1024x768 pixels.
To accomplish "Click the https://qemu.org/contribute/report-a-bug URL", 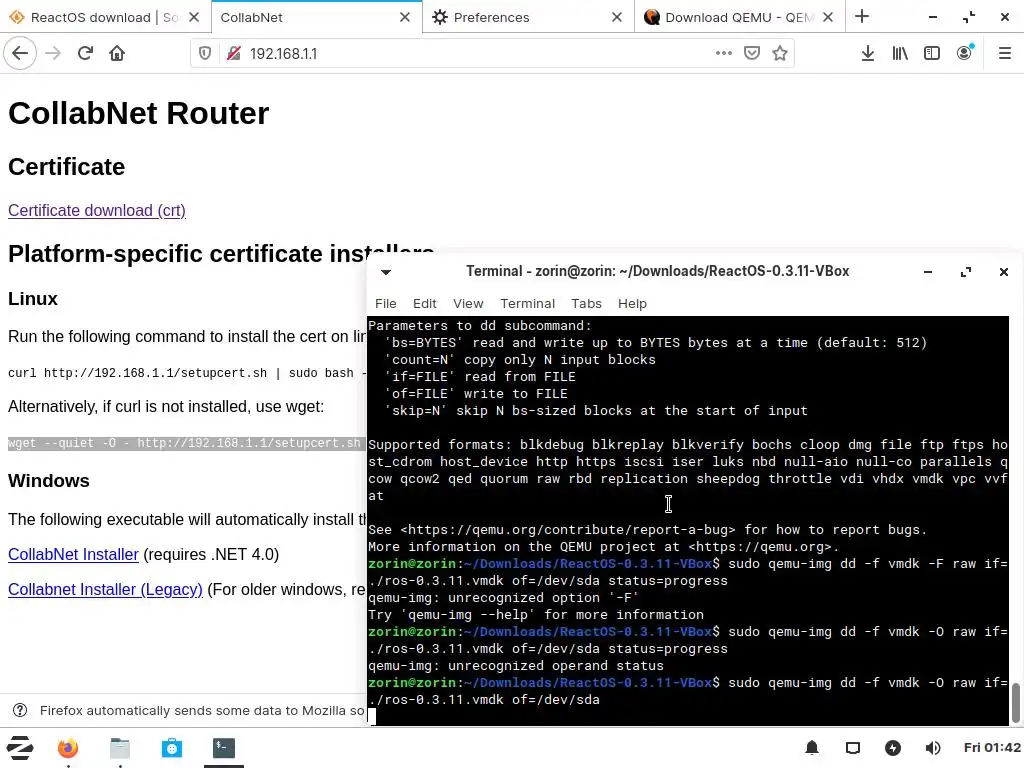I will [x=568, y=530].
